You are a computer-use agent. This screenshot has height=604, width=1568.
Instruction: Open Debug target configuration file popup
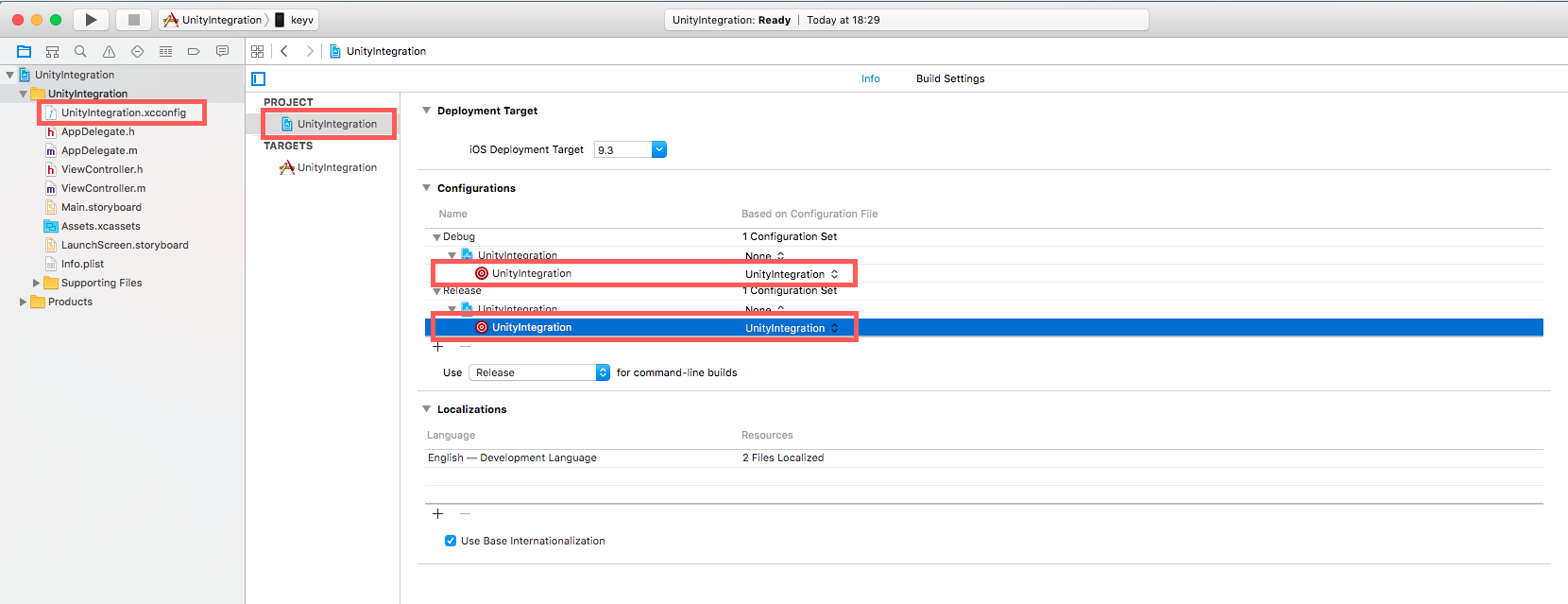(792, 274)
